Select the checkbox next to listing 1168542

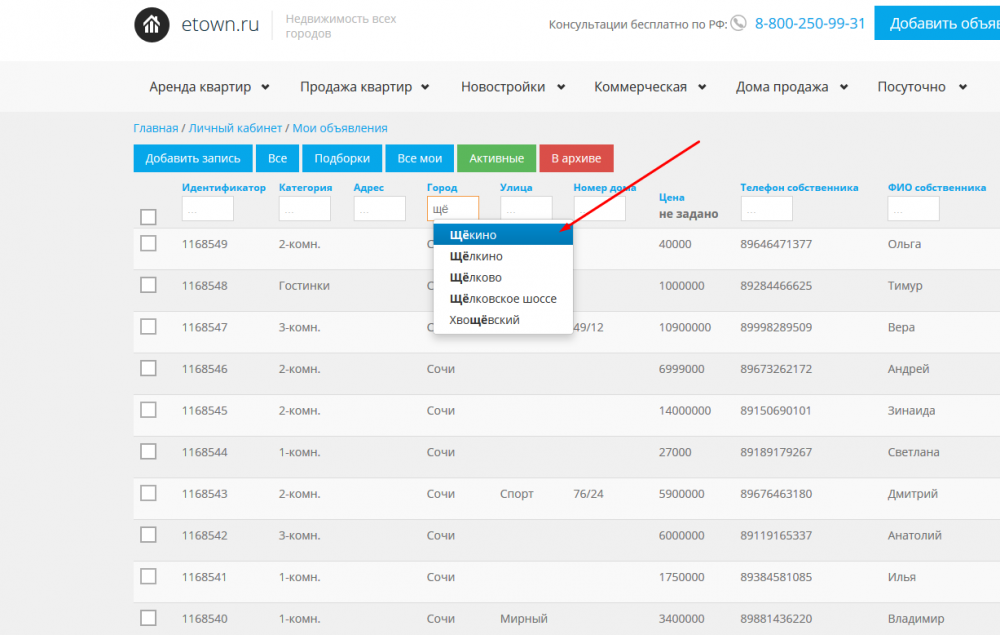(x=148, y=535)
